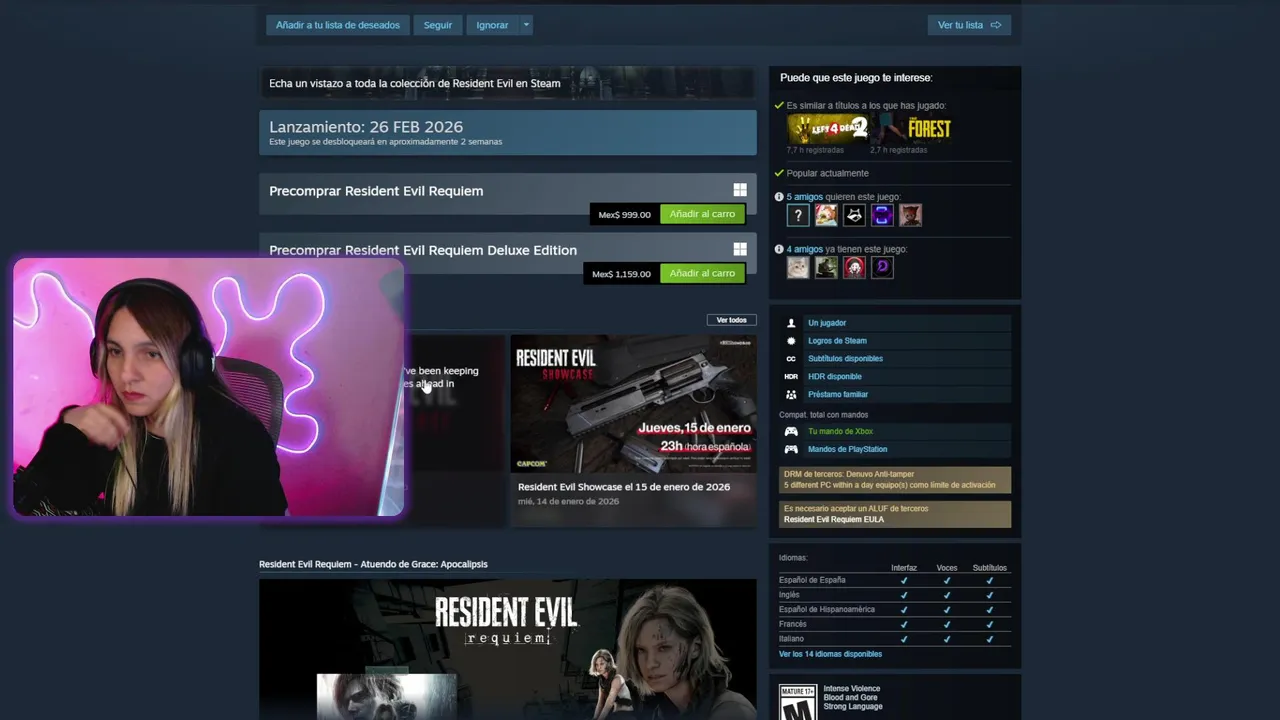Open the 'Resident Evil Requiem EULA' link
This screenshot has height=720, width=1280.
click(x=833, y=520)
